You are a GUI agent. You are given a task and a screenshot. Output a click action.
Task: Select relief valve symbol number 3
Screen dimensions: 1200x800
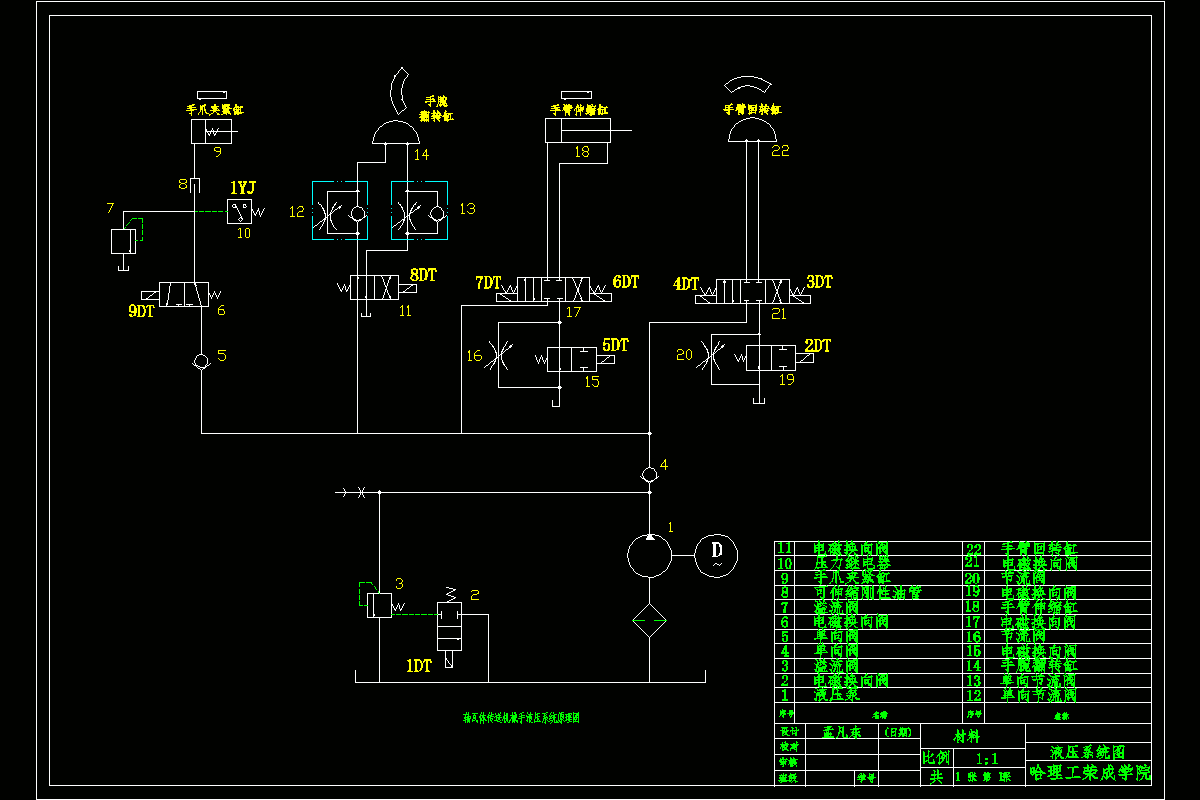[379, 605]
